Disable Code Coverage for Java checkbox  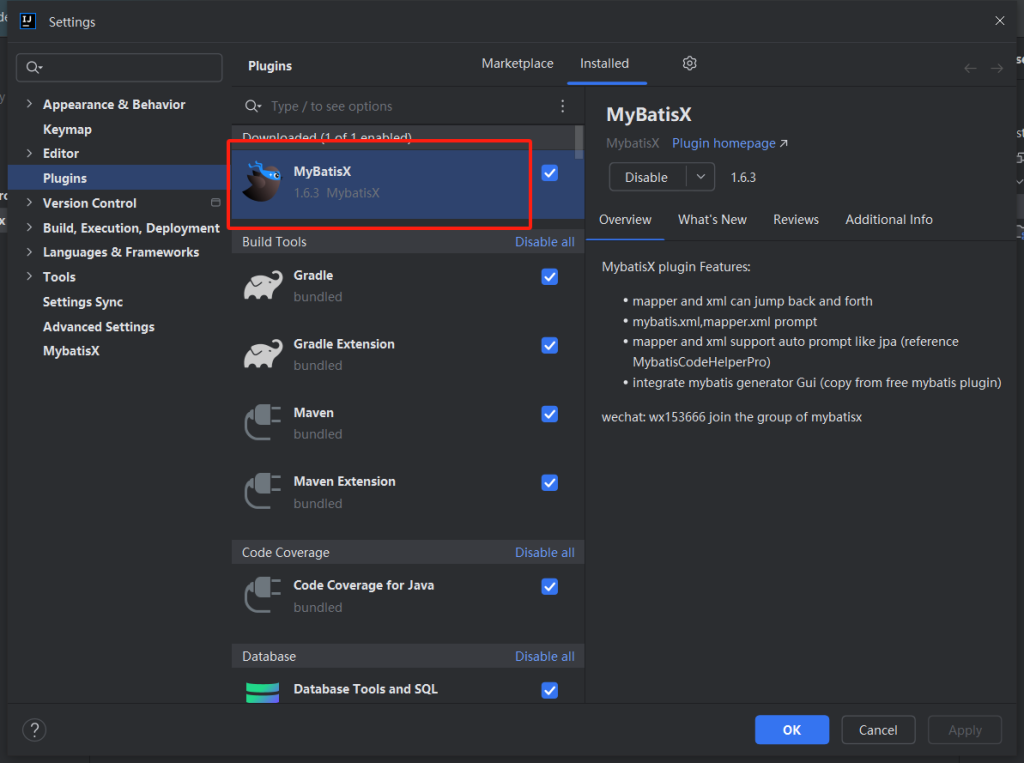pyautogui.click(x=549, y=586)
